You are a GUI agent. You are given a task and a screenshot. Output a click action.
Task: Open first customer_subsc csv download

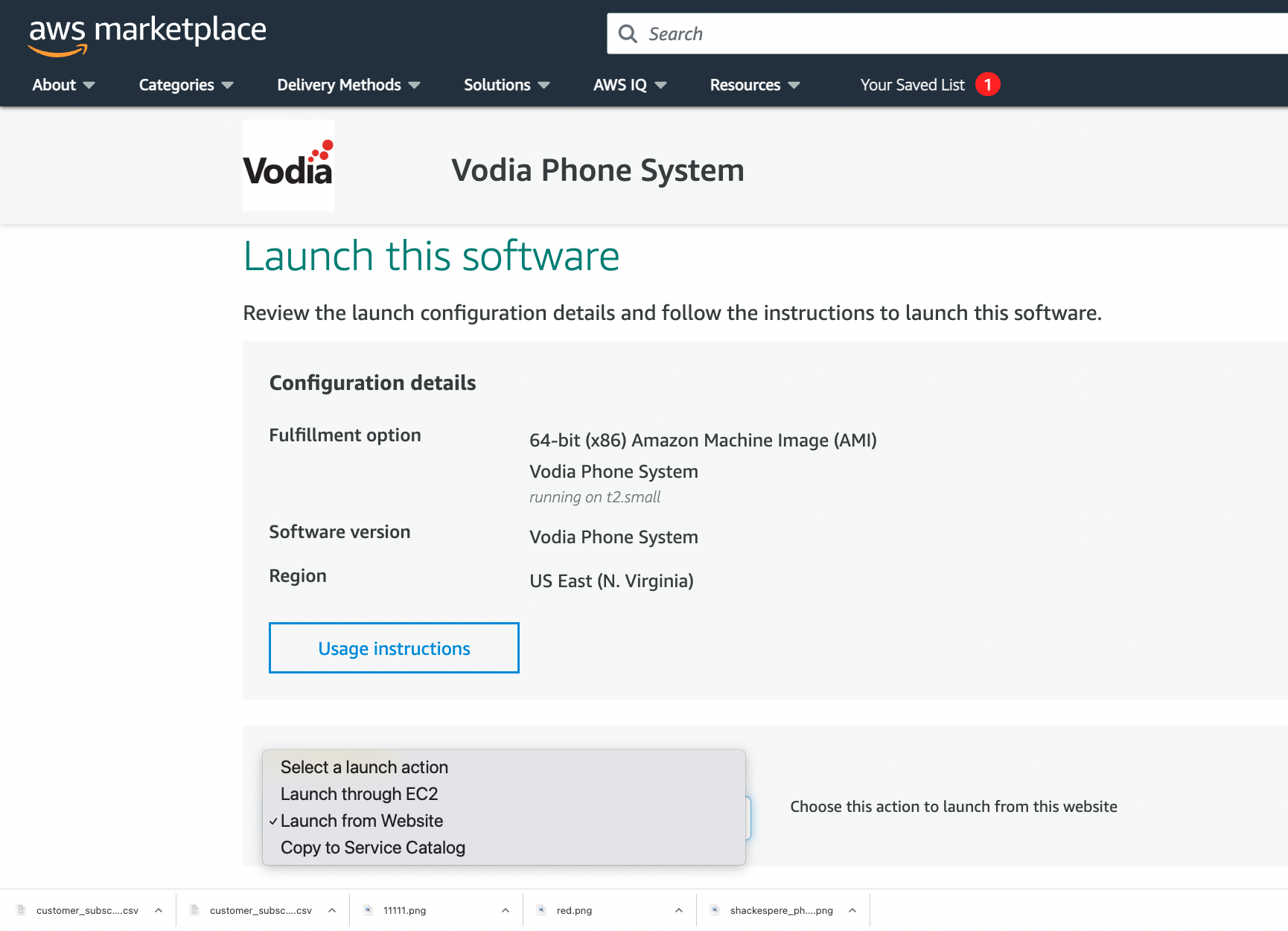click(x=87, y=910)
